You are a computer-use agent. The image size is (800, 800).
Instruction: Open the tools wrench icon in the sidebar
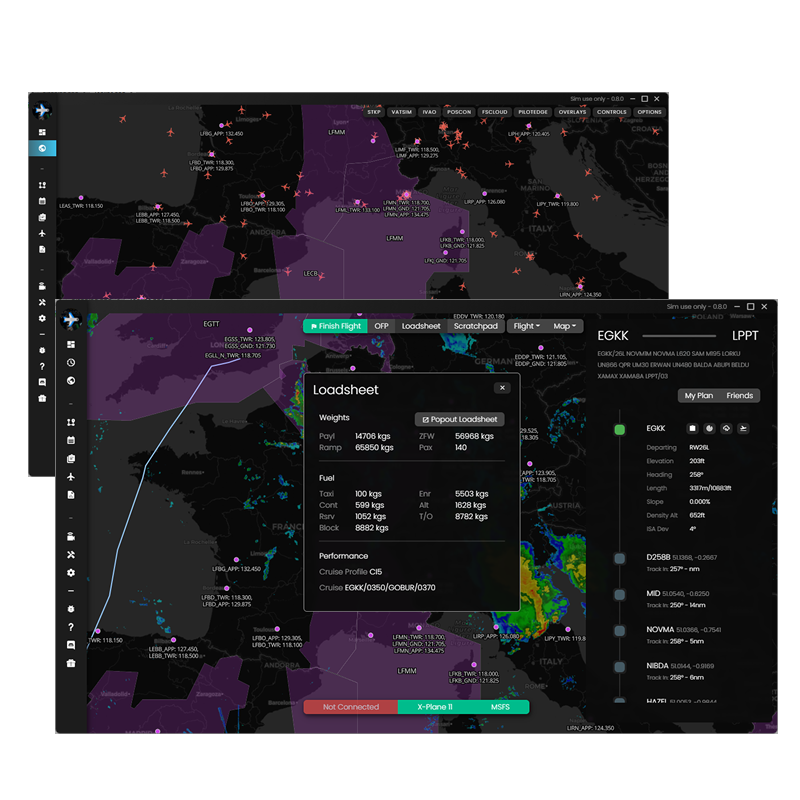pyautogui.click(x=70, y=554)
